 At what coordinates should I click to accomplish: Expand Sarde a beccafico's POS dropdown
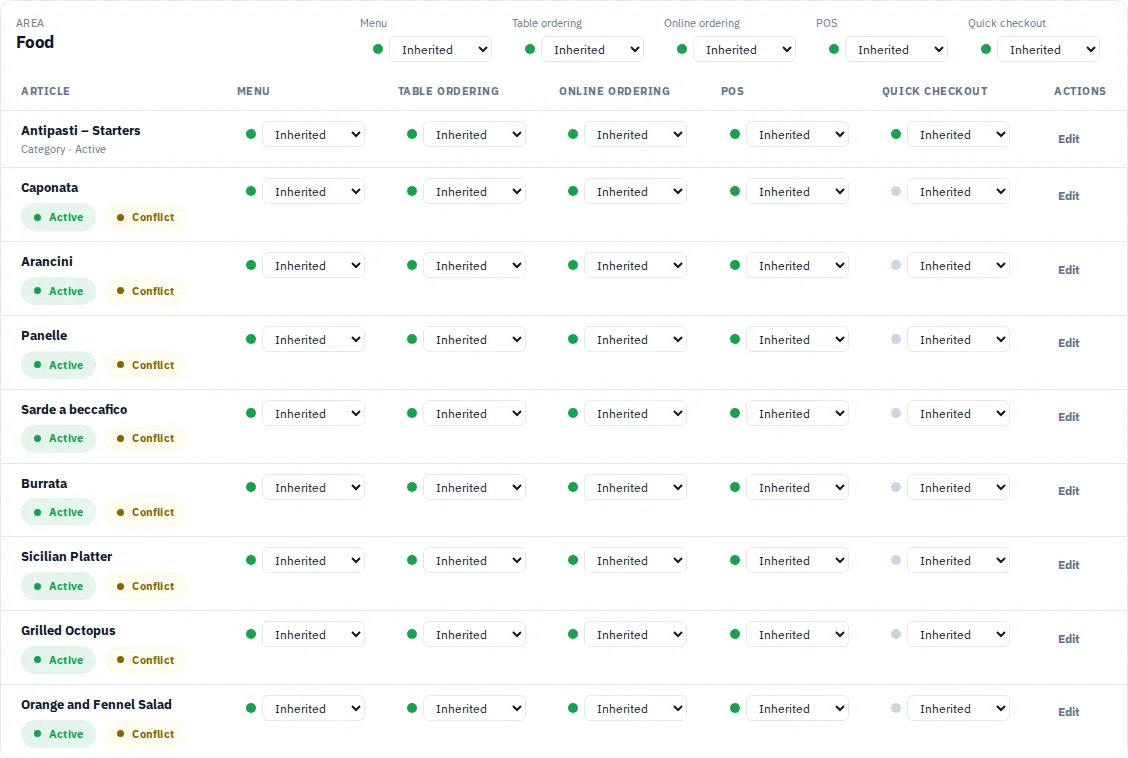tap(797, 414)
